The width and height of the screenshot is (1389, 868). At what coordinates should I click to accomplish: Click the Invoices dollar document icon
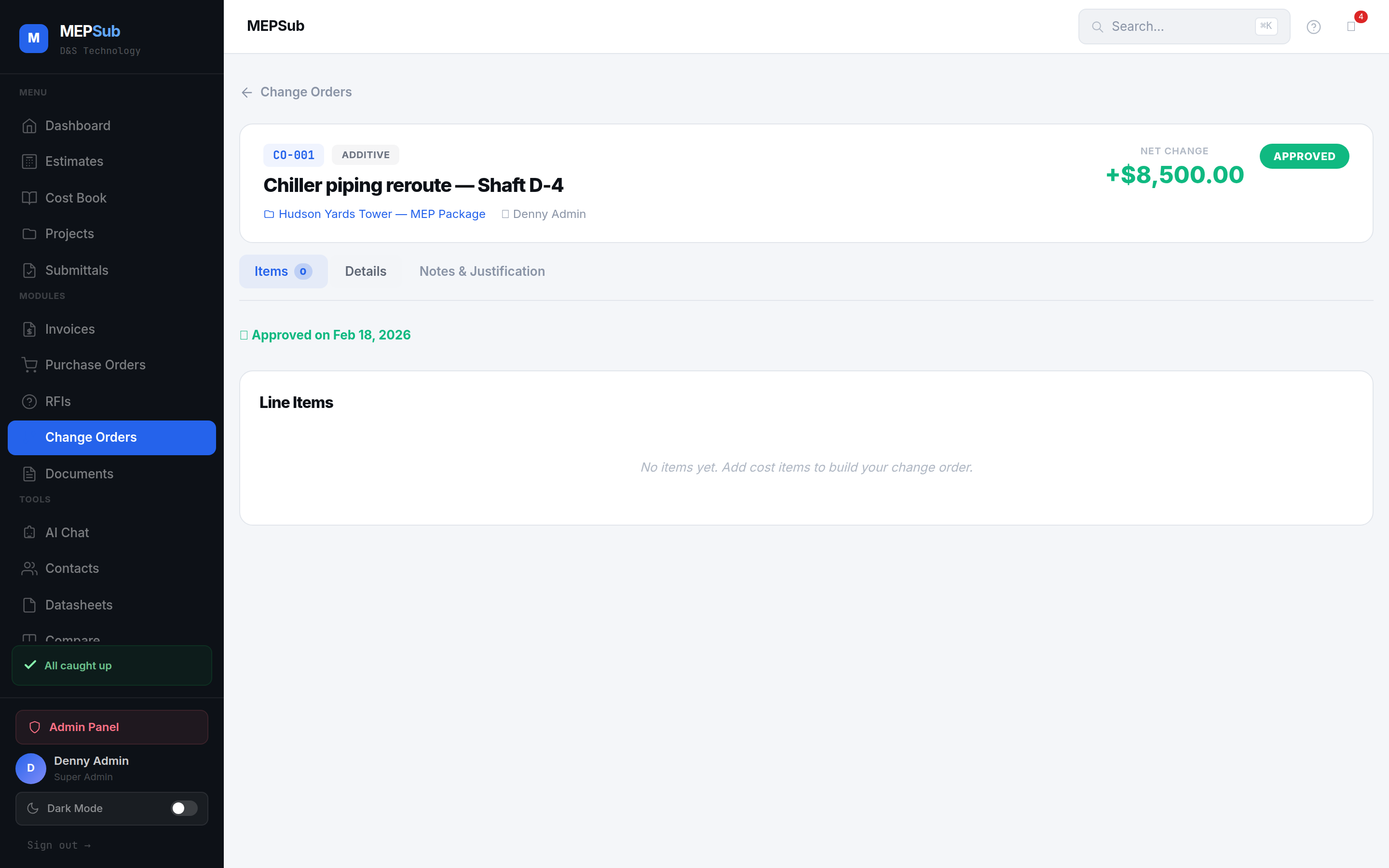pos(29,329)
